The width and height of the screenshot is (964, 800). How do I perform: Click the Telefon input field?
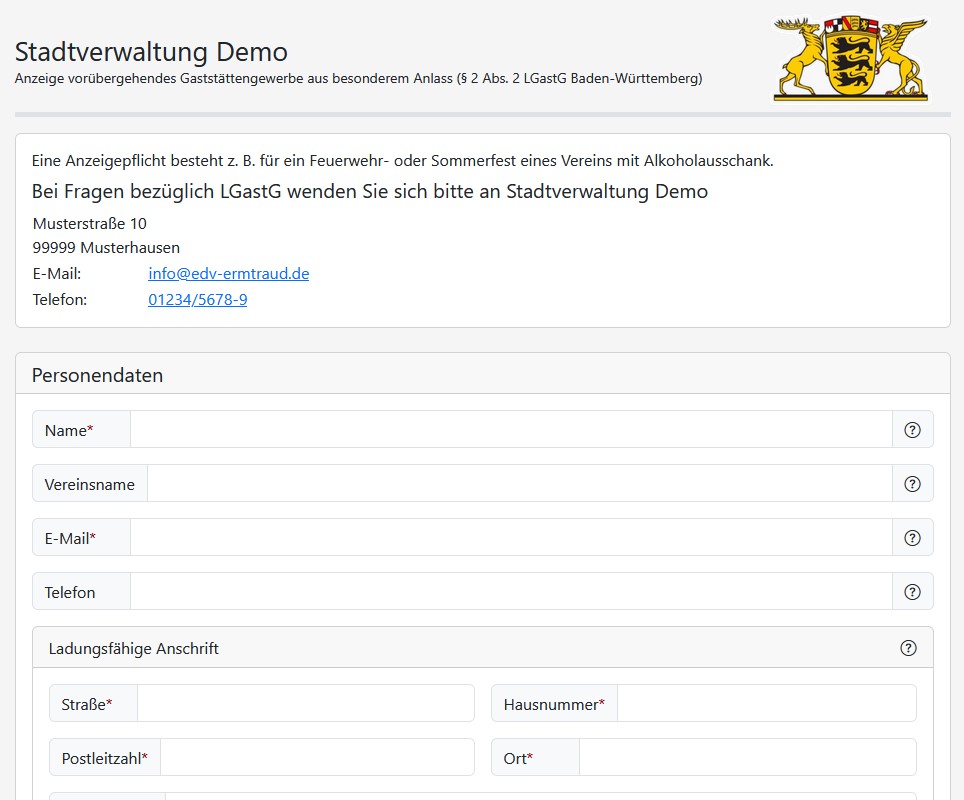(510, 592)
